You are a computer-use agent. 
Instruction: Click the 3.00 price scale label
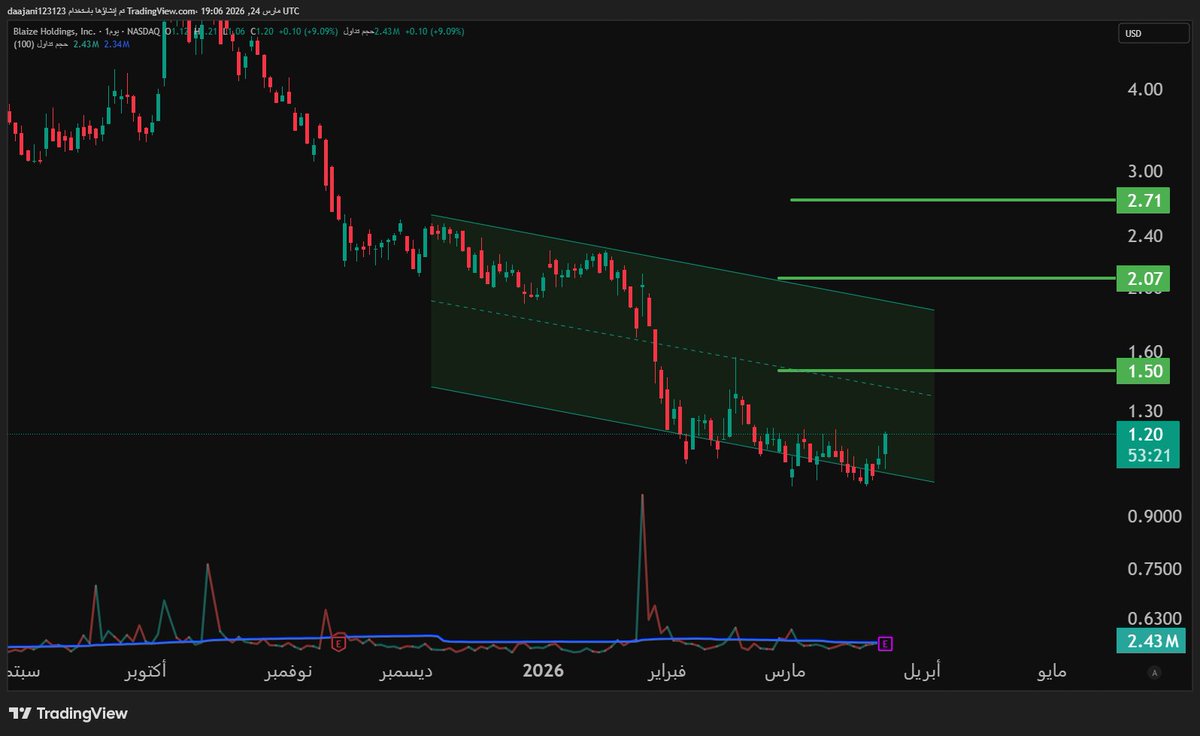click(x=1144, y=172)
